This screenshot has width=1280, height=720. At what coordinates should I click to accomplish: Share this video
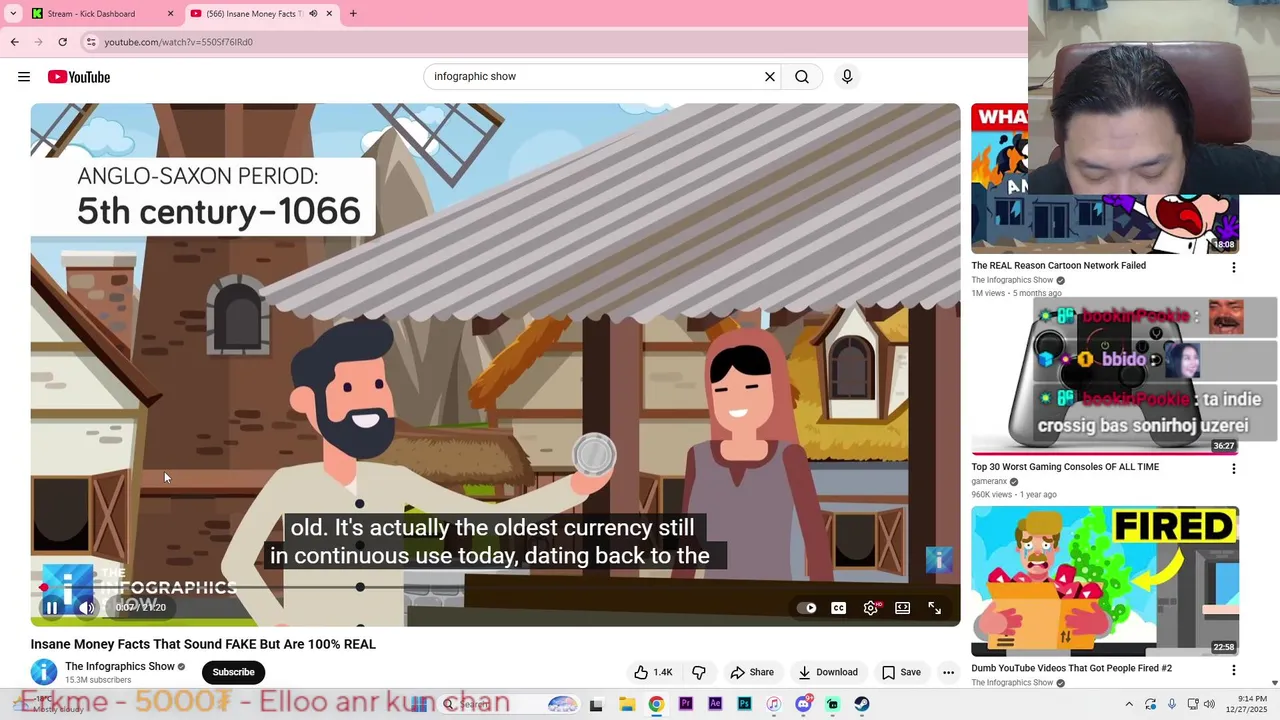coord(752,672)
